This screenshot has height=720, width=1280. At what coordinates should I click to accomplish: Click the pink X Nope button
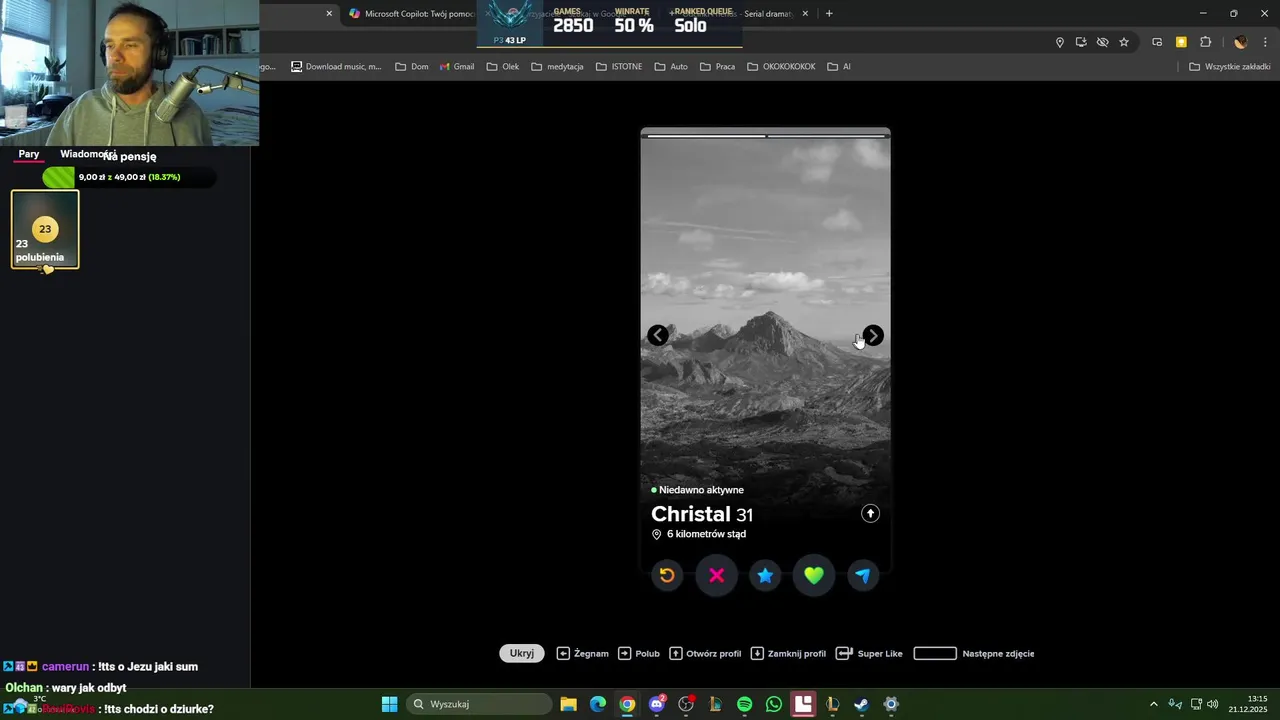[716, 575]
